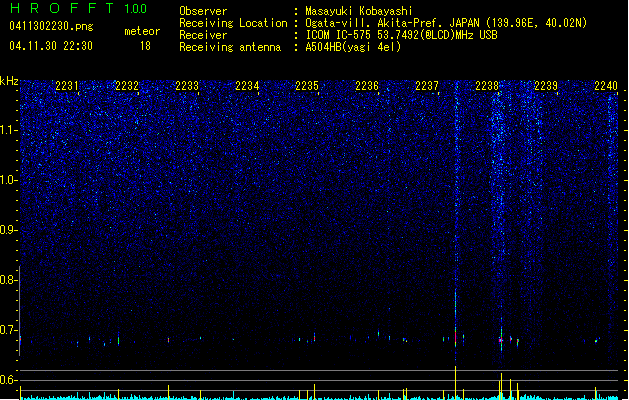Image resolution: width=629 pixels, height=400 pixels.
Task: Click the Ogata-vill. Akita-Pref. JAPAN location text
Action: point(446,23)
